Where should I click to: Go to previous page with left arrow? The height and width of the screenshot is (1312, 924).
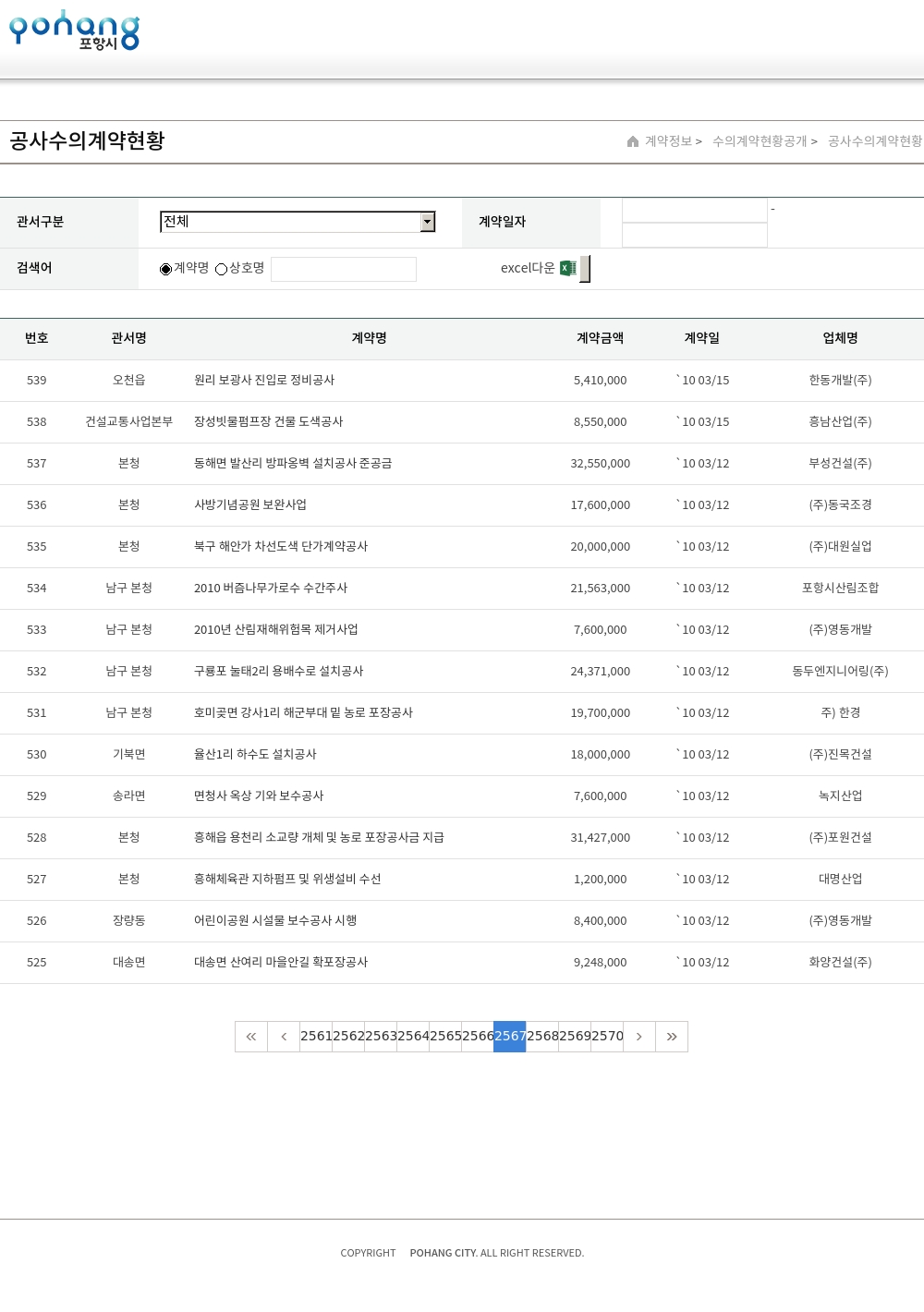(x=284, y=1037)
